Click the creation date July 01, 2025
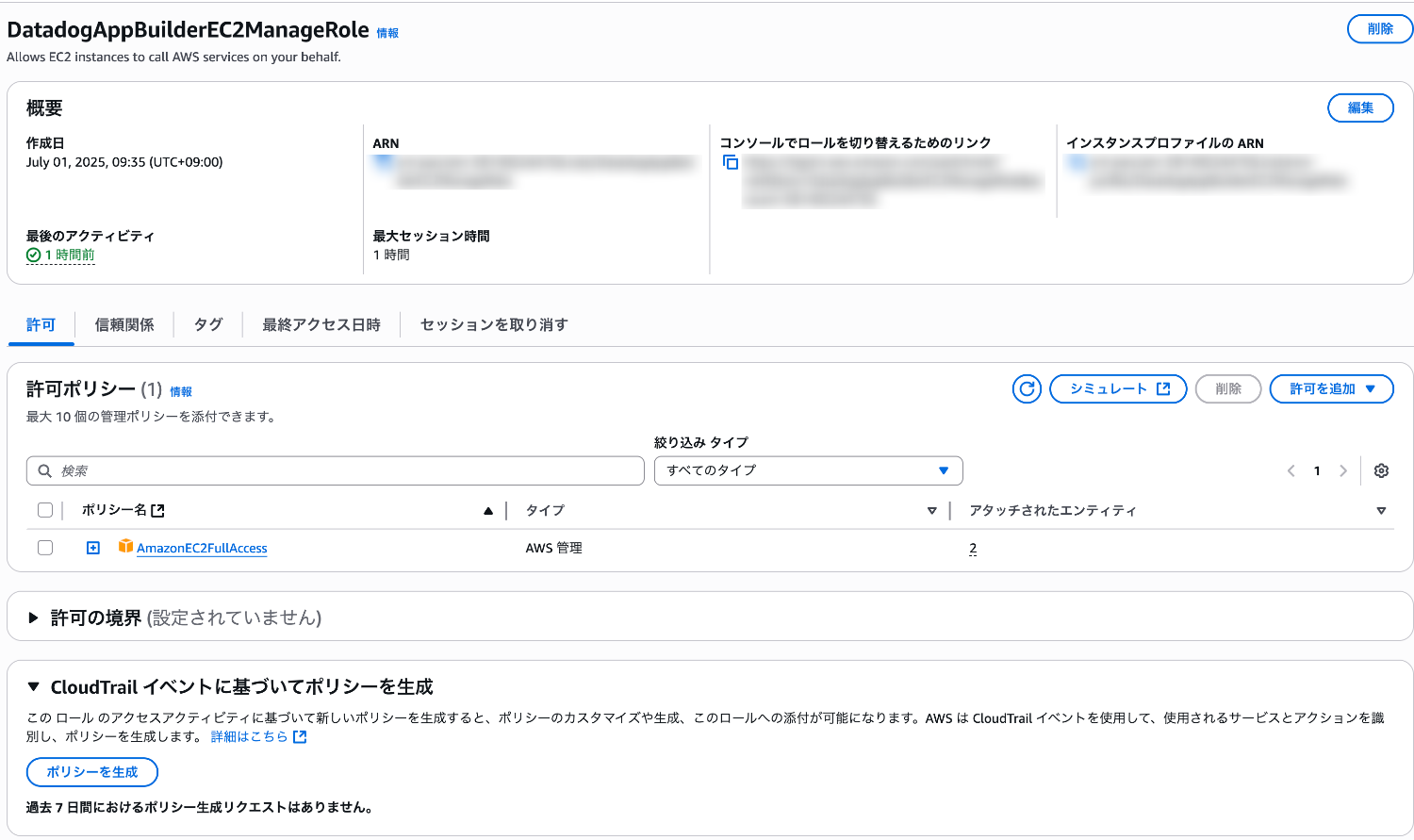Image resolution: width=1414 pixels, height=840 pixels. click(124, 162)
